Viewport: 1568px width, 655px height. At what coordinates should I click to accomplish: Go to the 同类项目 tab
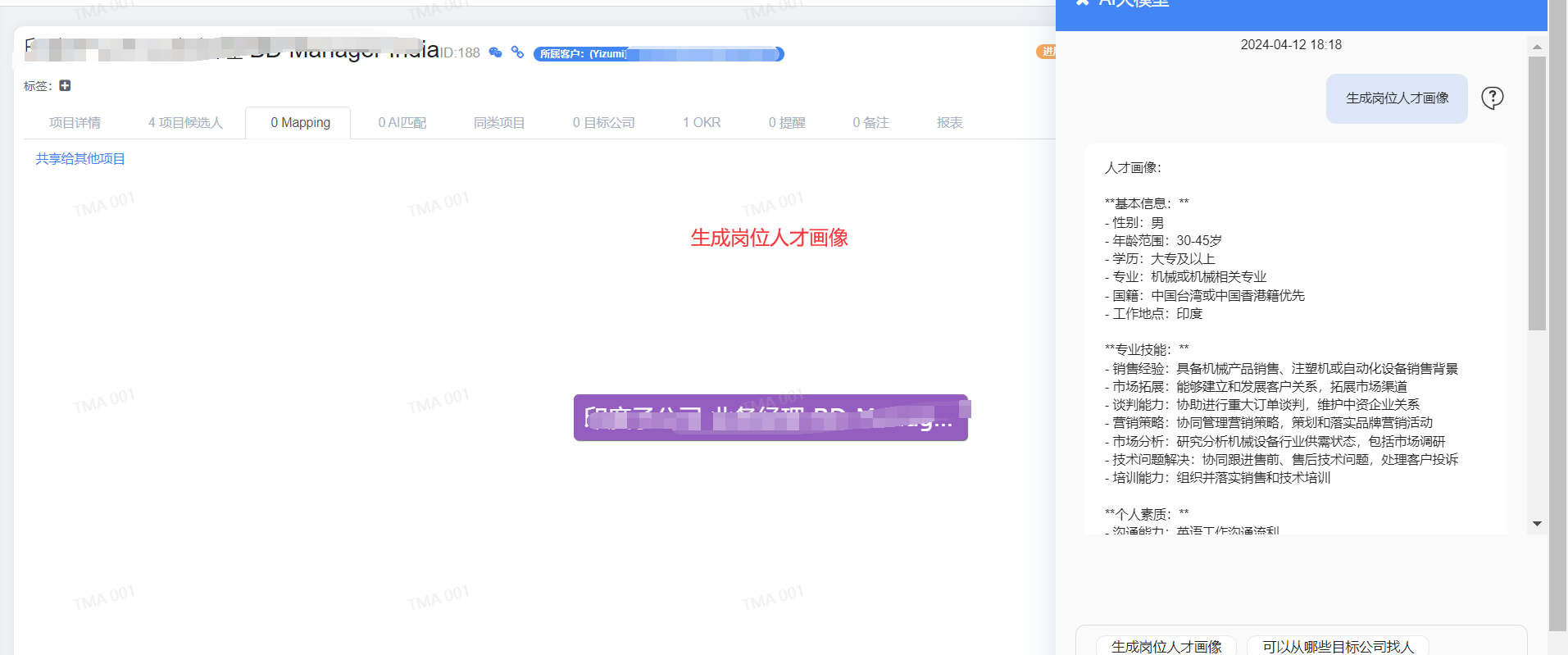[498, 123]
